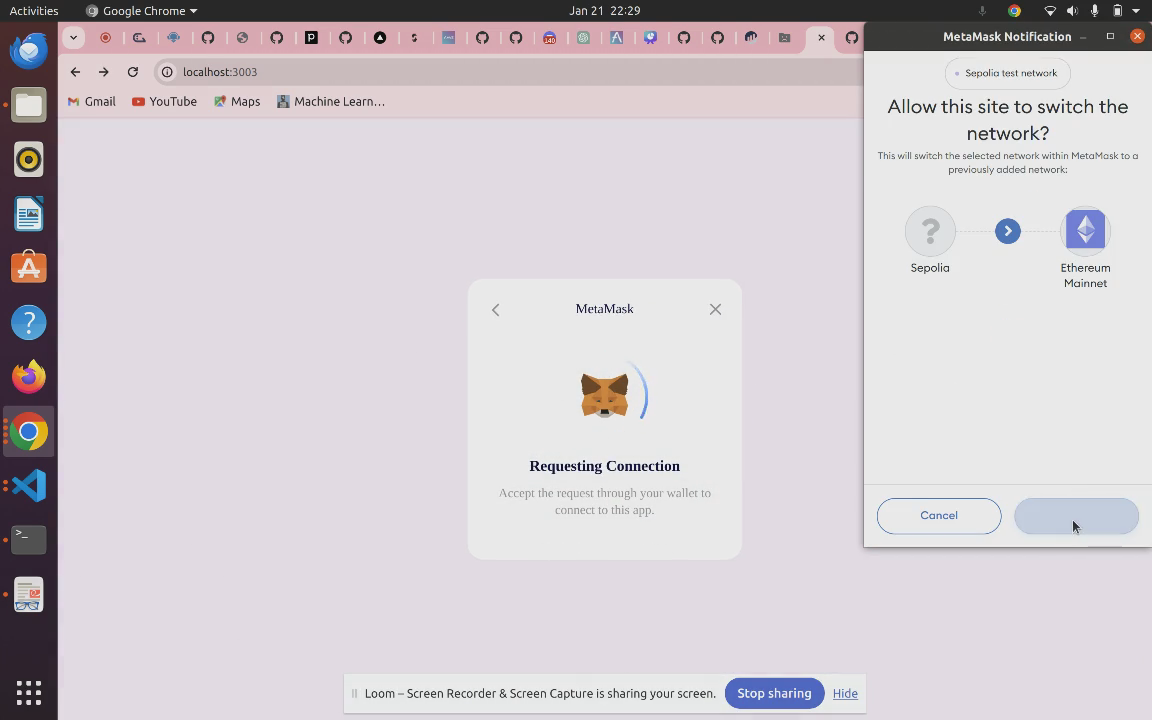This screenshot has width=1152, height=720.
Task: Click the battery indicator in top bar
Action: click(x=1117, y=10)
